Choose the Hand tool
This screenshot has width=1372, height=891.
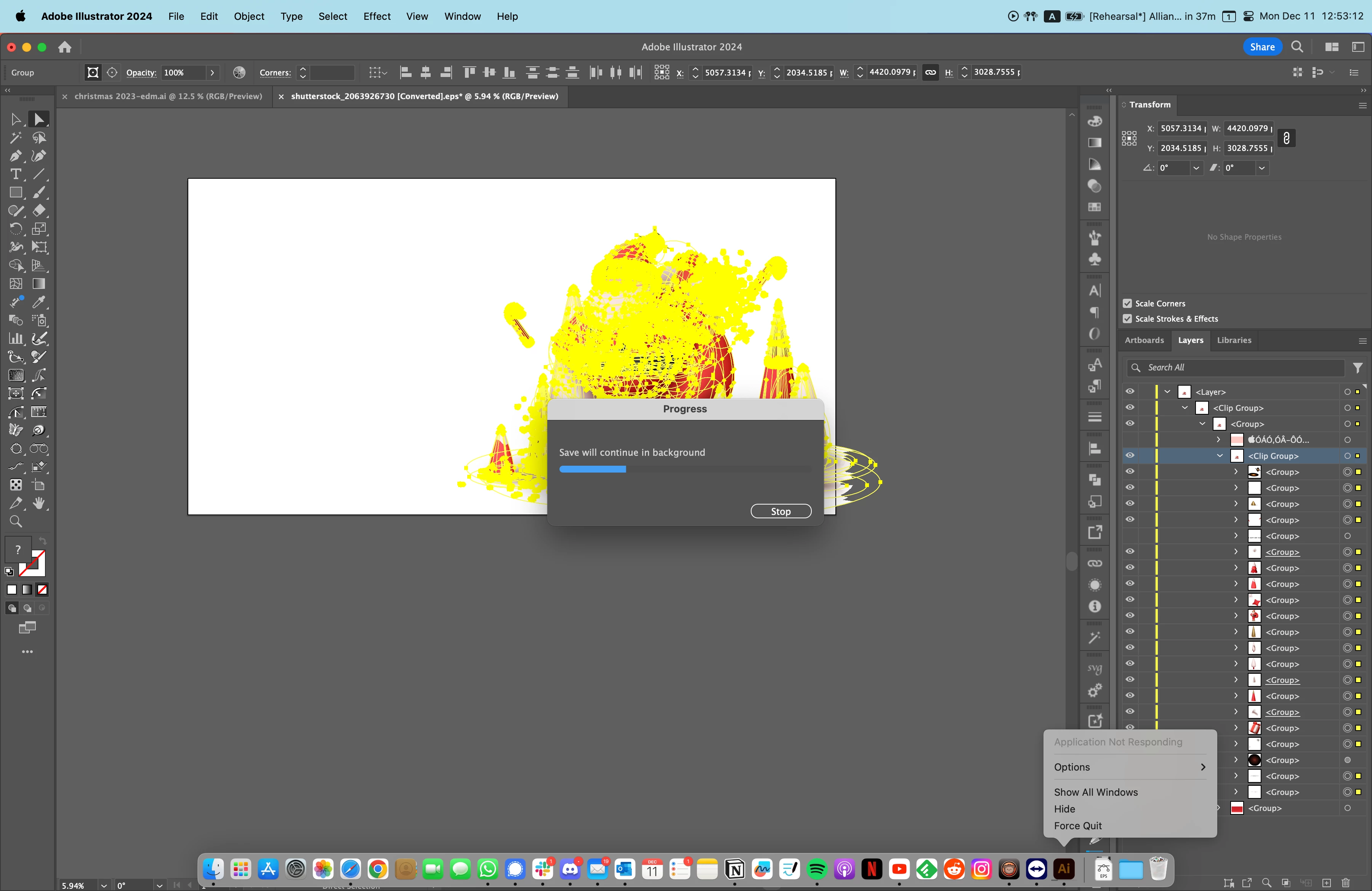38,503
